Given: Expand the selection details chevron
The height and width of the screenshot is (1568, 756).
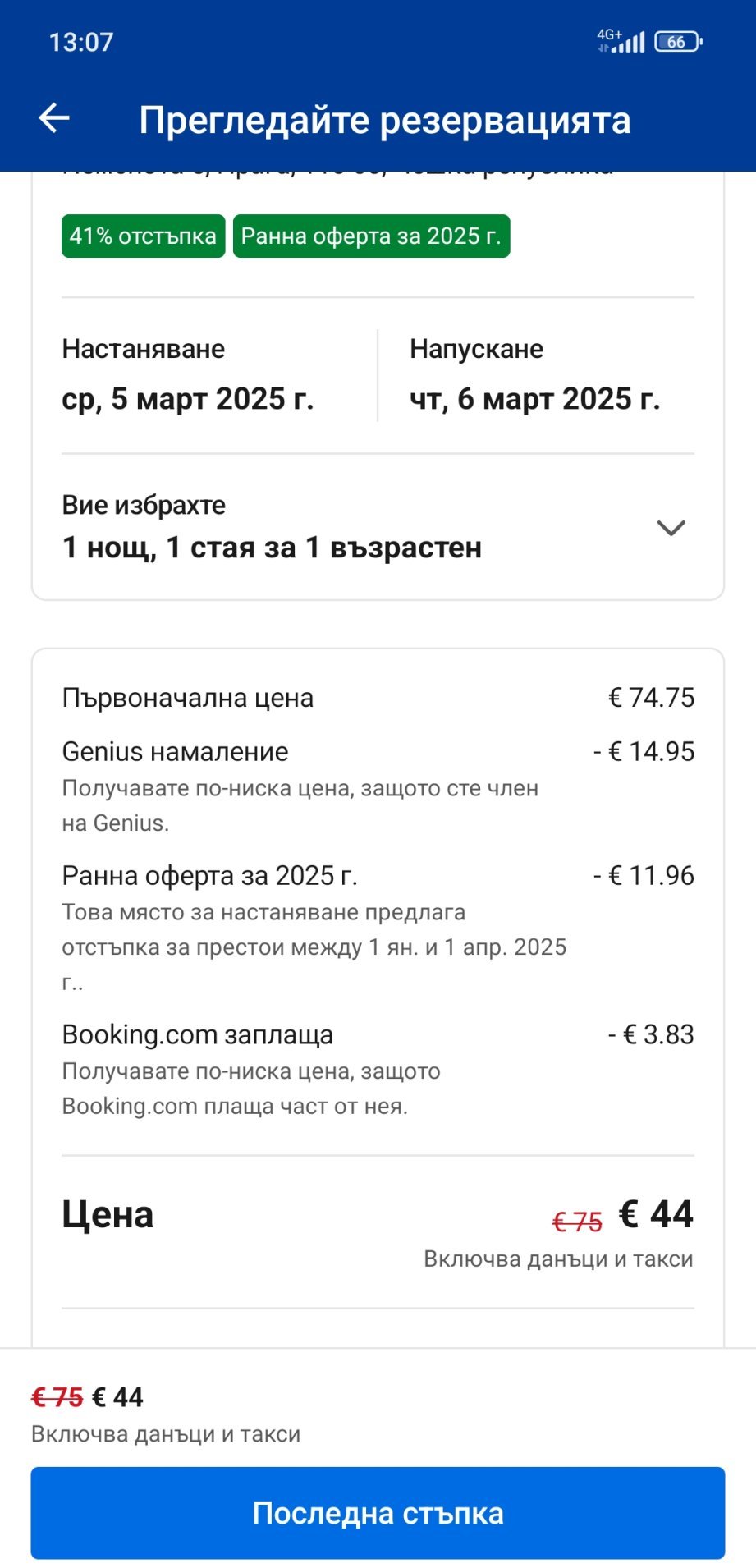Looking at the screenshot, I should 671,527.
